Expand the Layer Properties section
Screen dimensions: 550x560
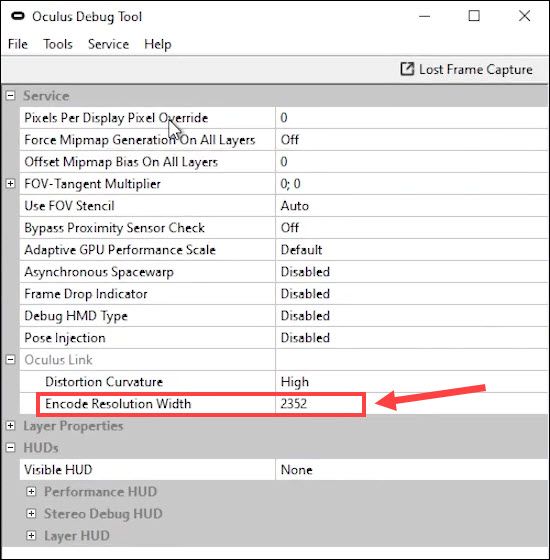[11, 425]
